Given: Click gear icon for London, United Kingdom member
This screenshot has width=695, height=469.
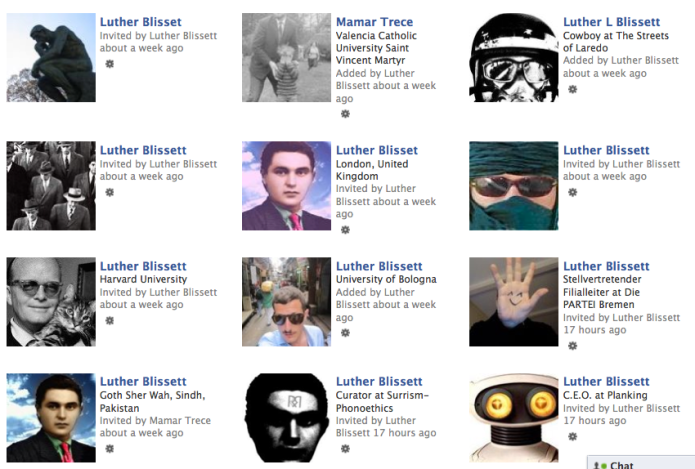Looking at the screenshot, I should pyautogui.click(x=345, y=230).
